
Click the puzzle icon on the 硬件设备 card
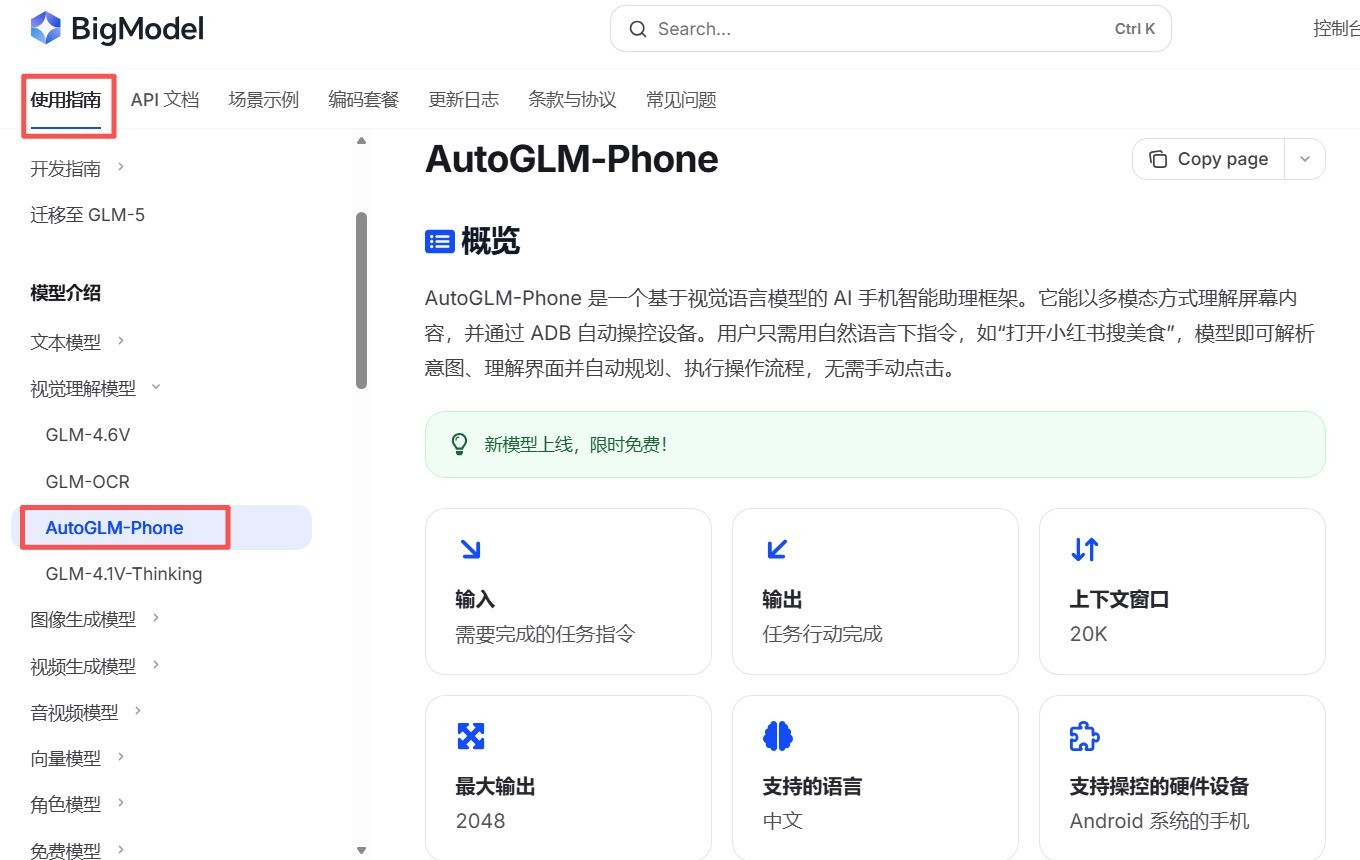[1084, 735]
